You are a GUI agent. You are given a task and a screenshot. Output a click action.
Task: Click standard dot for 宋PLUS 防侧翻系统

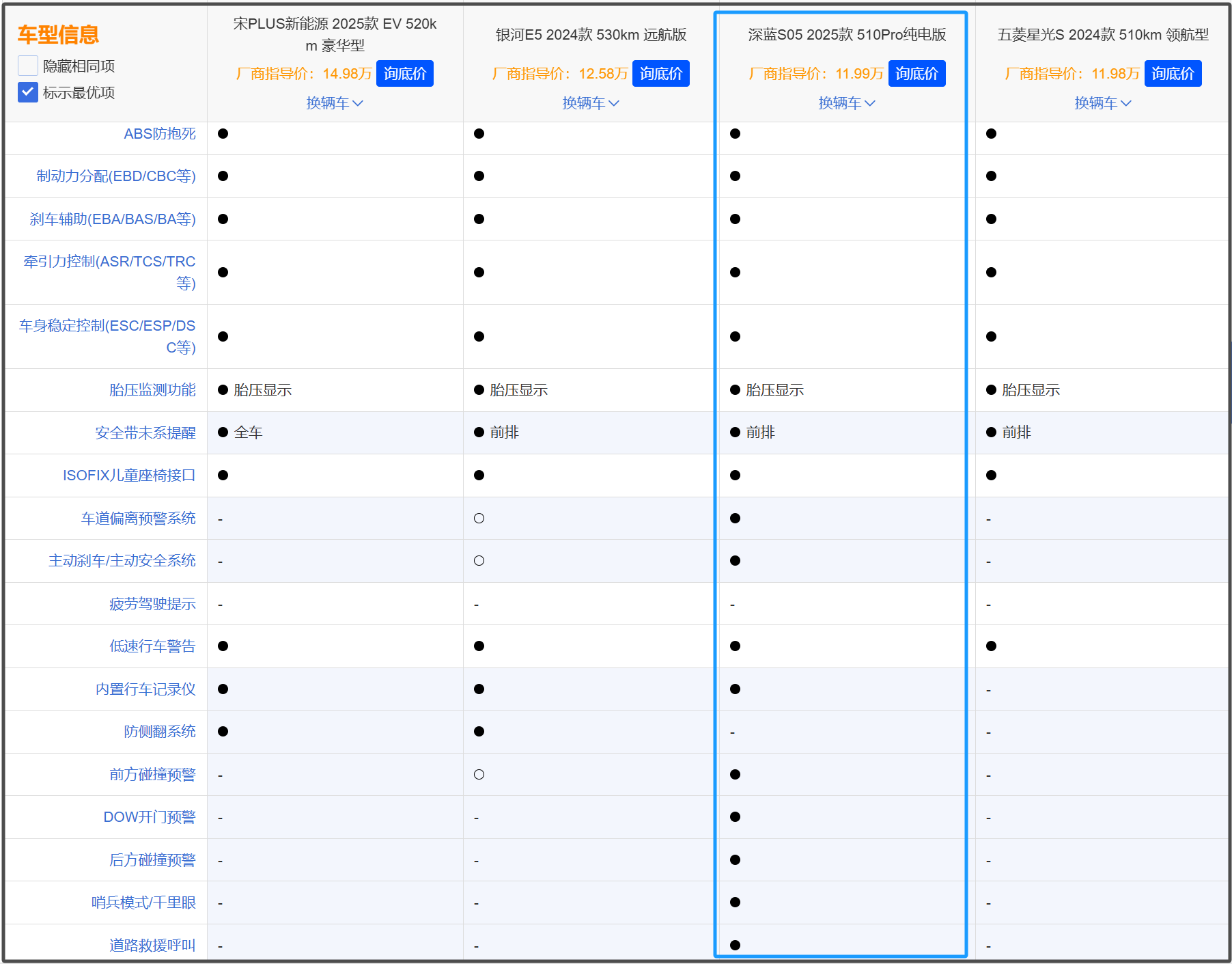223,732
